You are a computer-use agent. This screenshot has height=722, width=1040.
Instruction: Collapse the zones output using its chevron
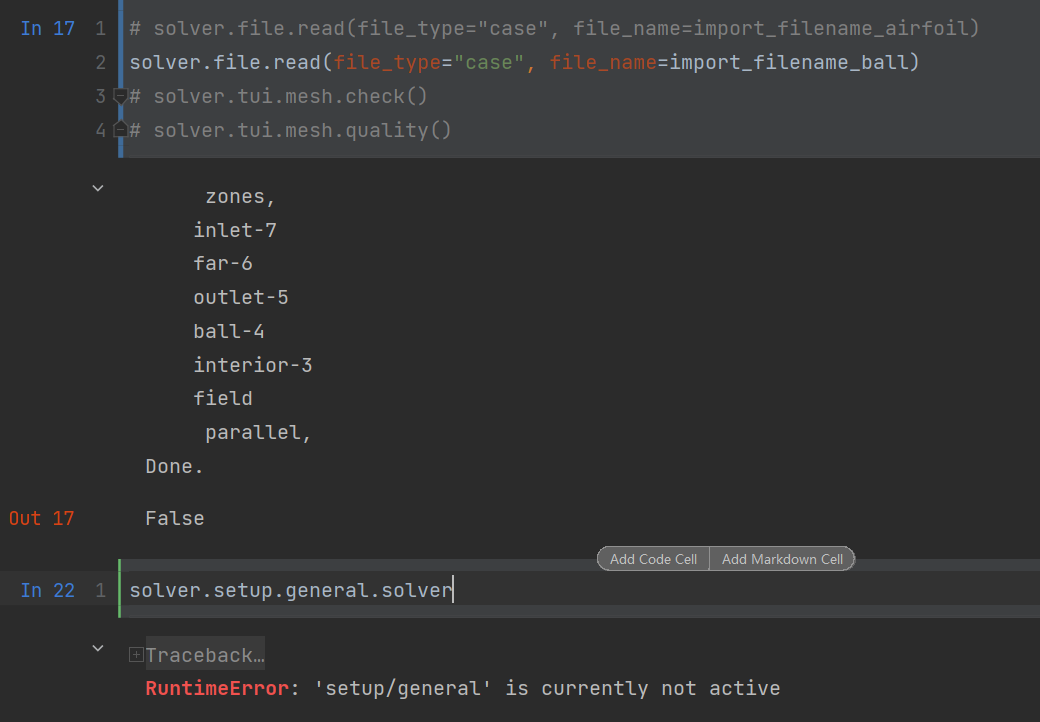tap(97, 187)
